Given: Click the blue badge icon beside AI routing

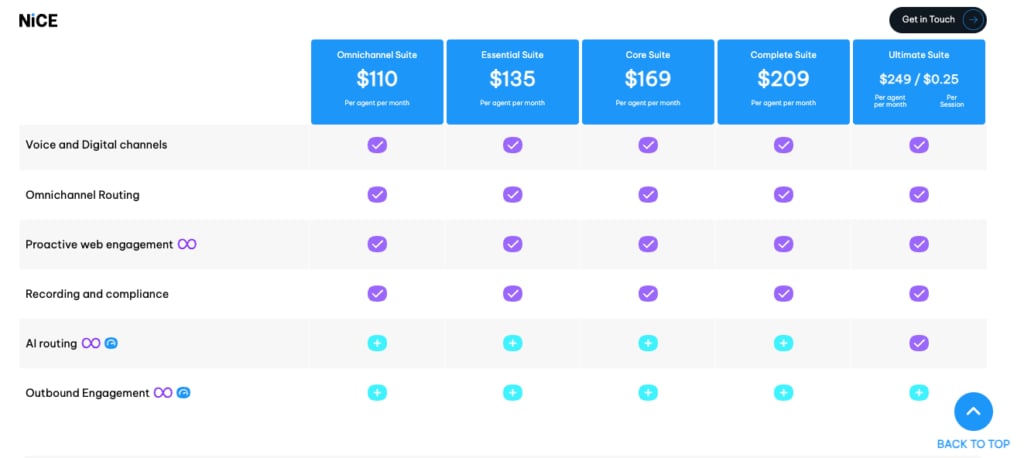Looking at the screenshot, I should pyautogui.click(x=111, y=343).
